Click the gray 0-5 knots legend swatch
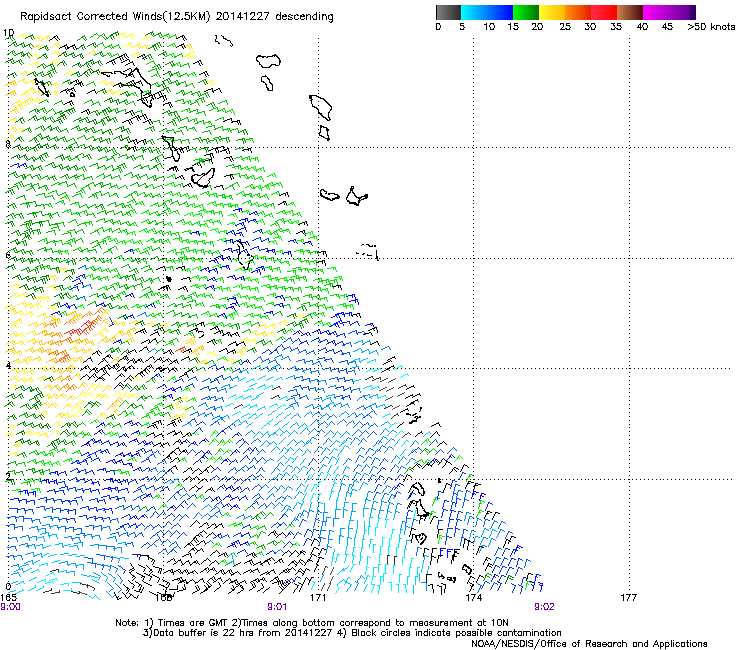 point(448,12)
